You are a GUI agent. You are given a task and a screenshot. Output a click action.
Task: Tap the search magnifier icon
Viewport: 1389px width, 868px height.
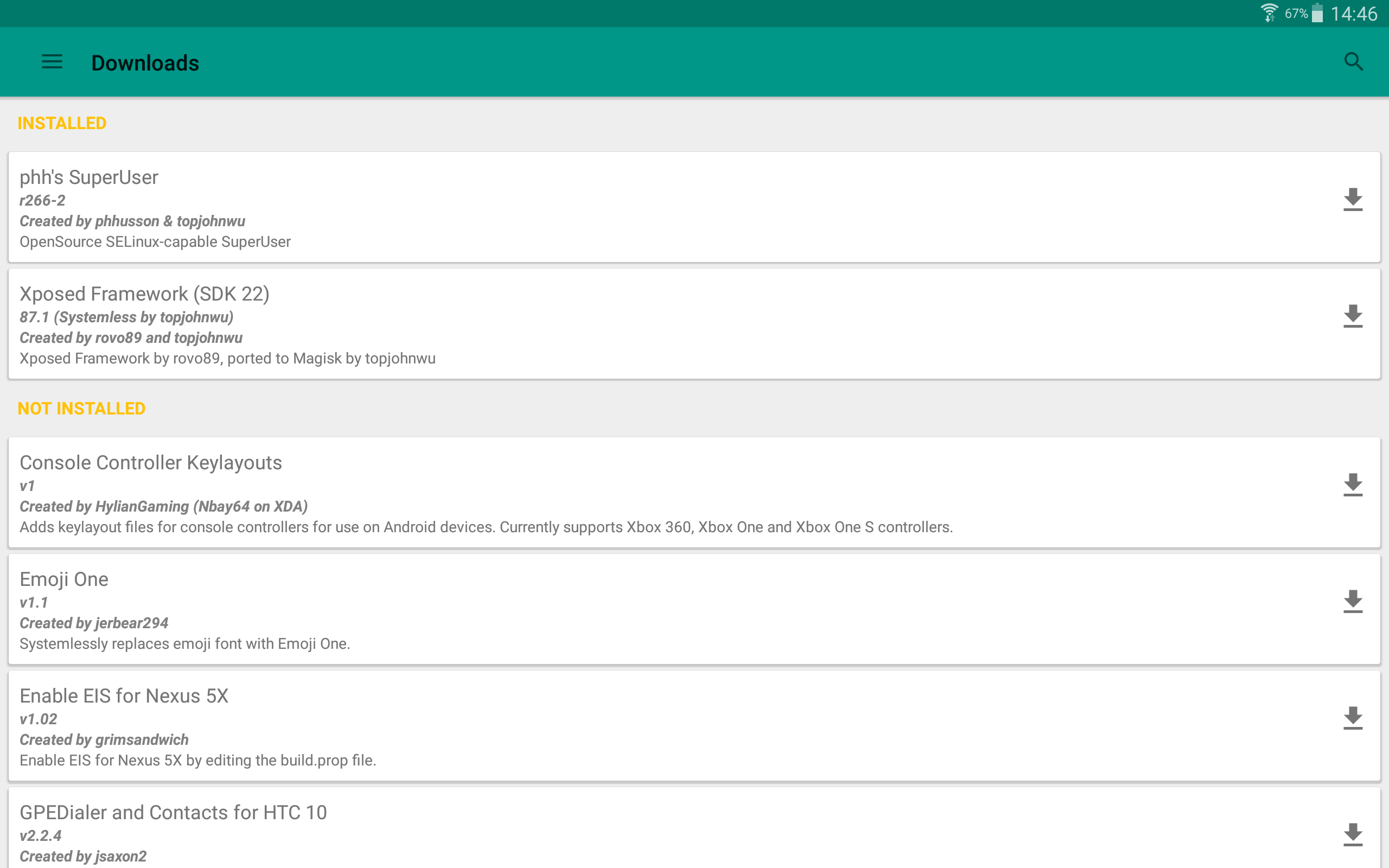coord(1353,62)
